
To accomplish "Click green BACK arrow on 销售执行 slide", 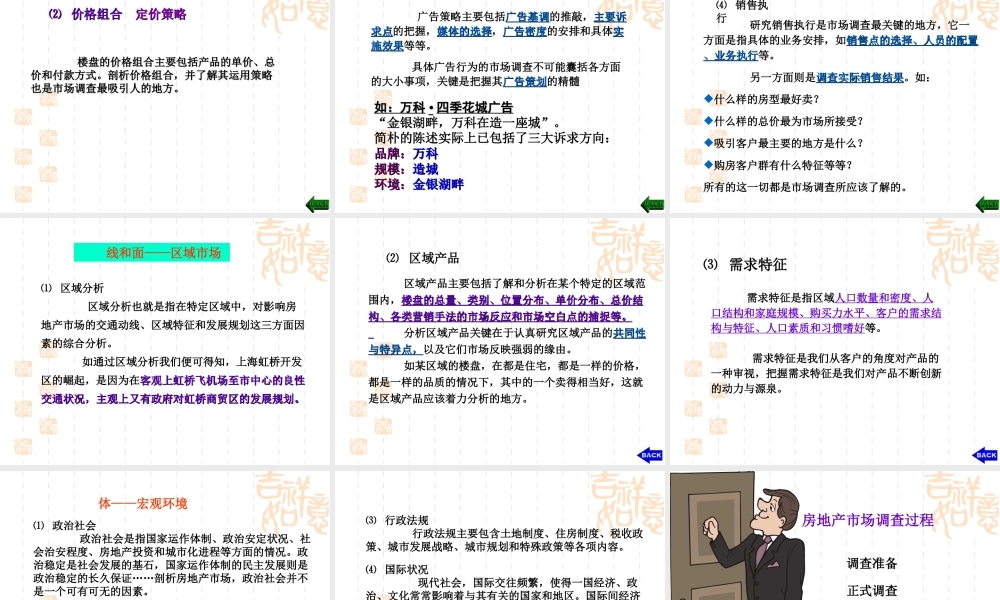I will (x=988, y=204).
